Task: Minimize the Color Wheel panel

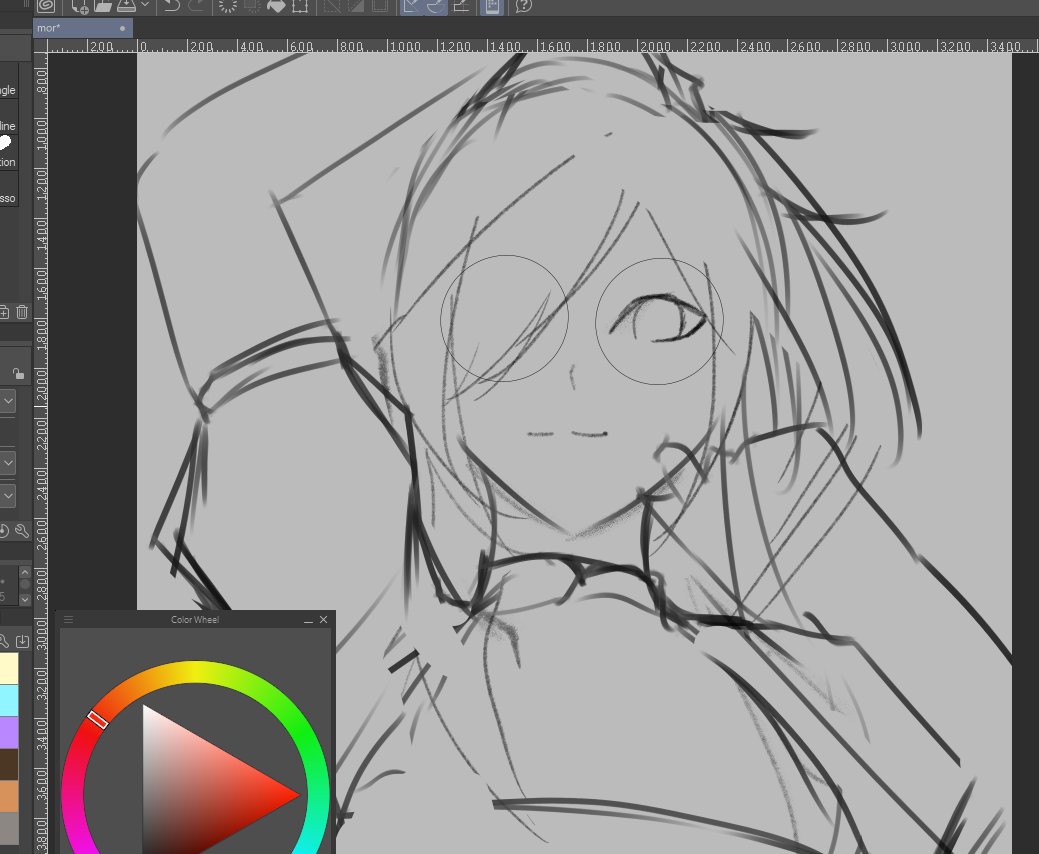Action: tap(308, 620)
